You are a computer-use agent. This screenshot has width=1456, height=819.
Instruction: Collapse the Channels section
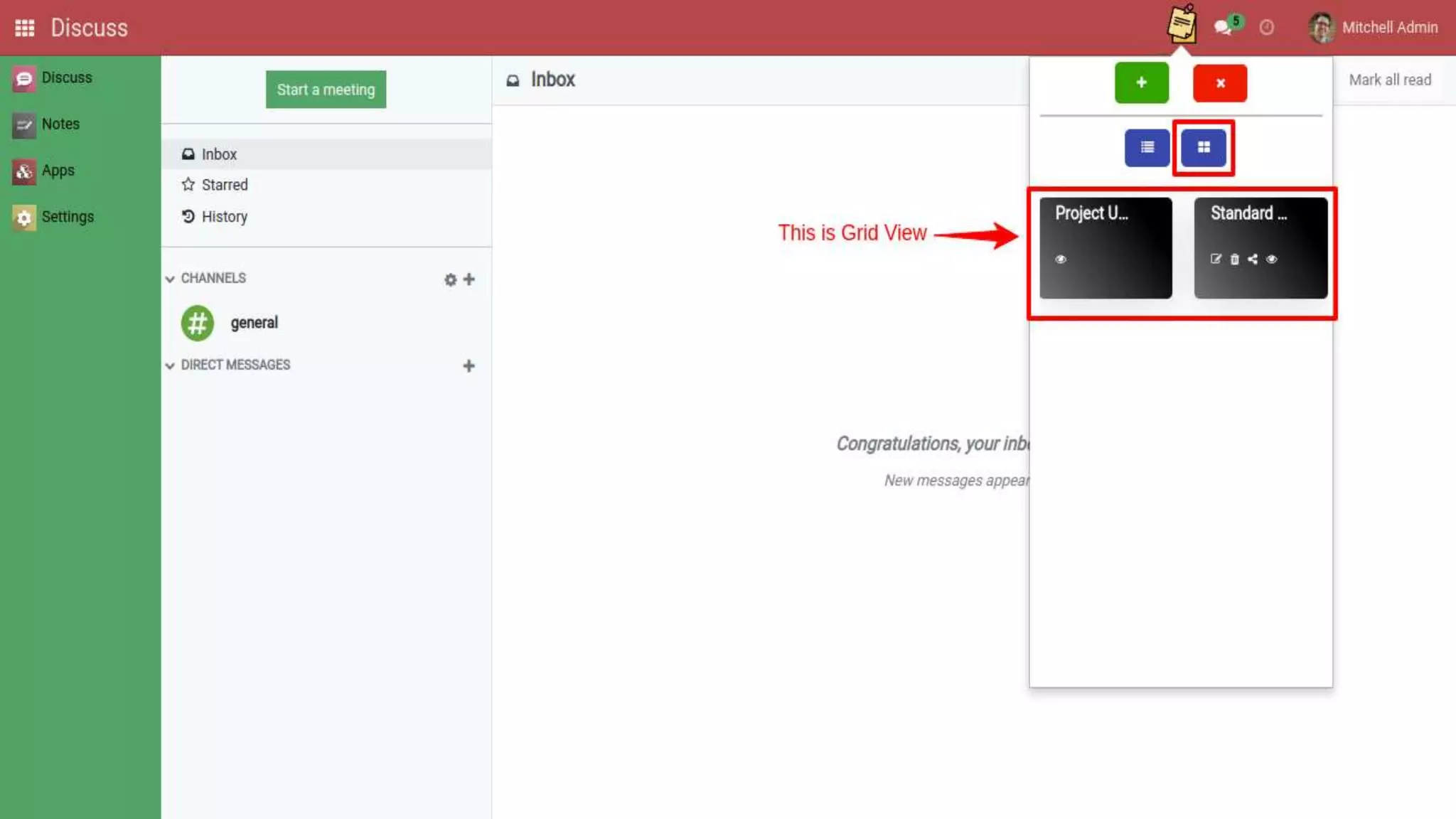[x=170, y=279]
